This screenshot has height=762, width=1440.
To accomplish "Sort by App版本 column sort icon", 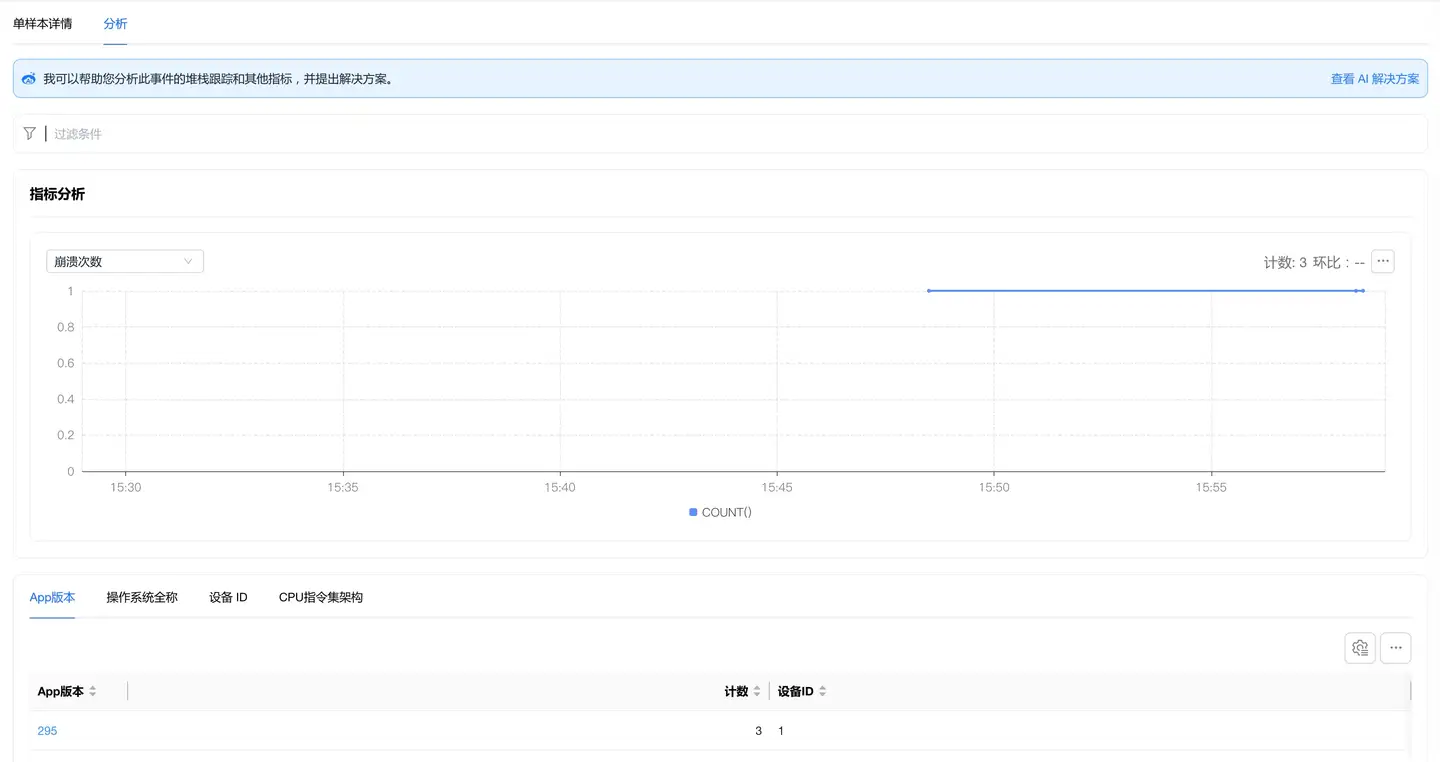I will [x=93, y=691].
